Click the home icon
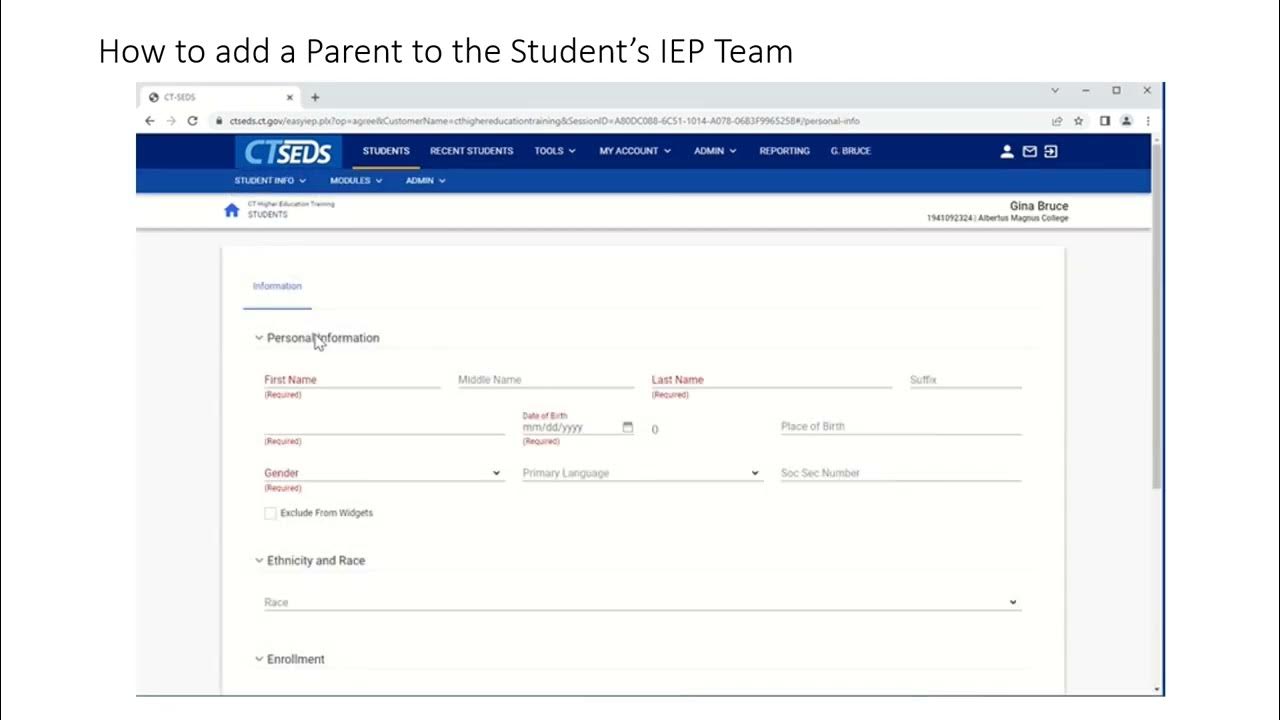The image size is (1280, 720). pyautogui.click(x=232, y=210)
